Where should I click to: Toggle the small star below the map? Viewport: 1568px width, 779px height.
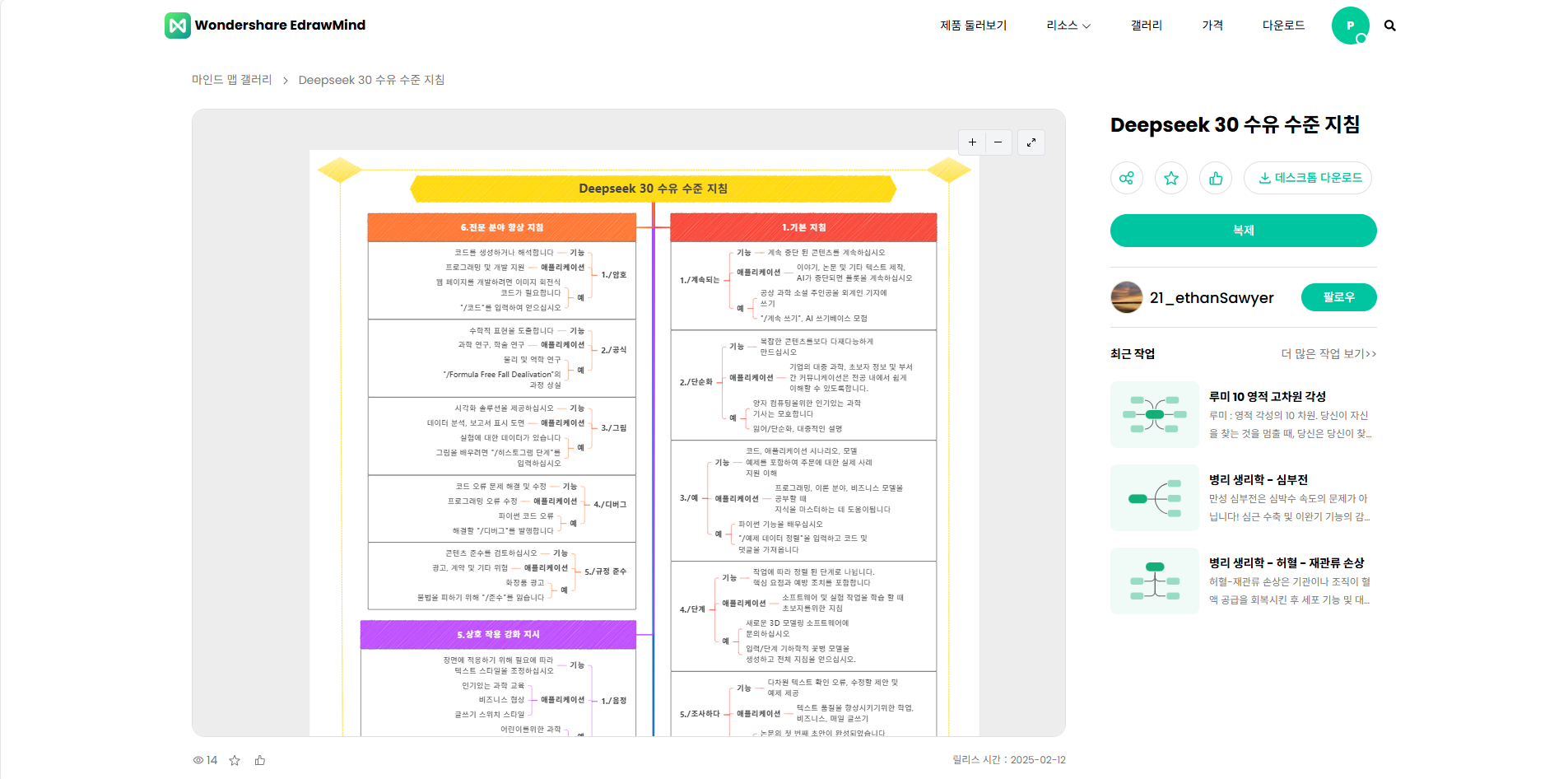click(x=235, y=760)
